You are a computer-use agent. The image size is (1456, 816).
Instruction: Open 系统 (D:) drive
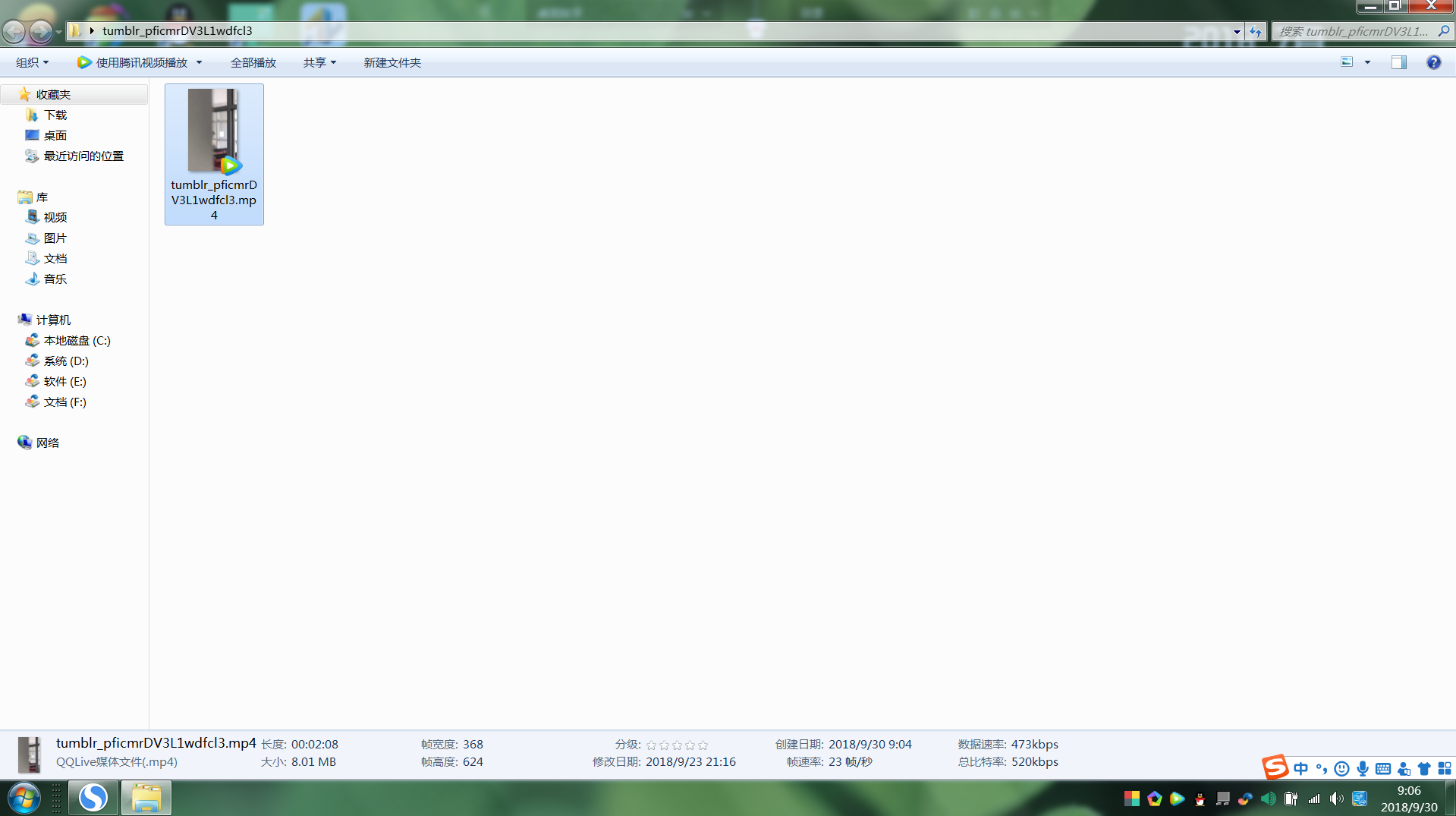(66, 361)
